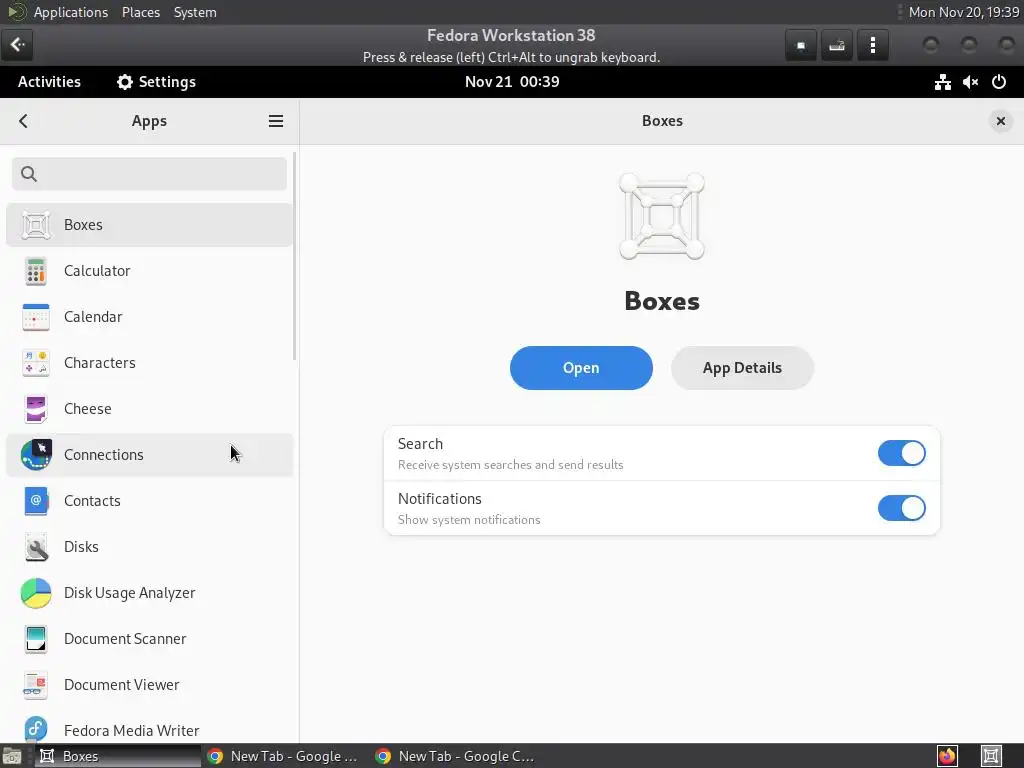Click the Apps search input field
1024x768 pixels.
(150, 174)
